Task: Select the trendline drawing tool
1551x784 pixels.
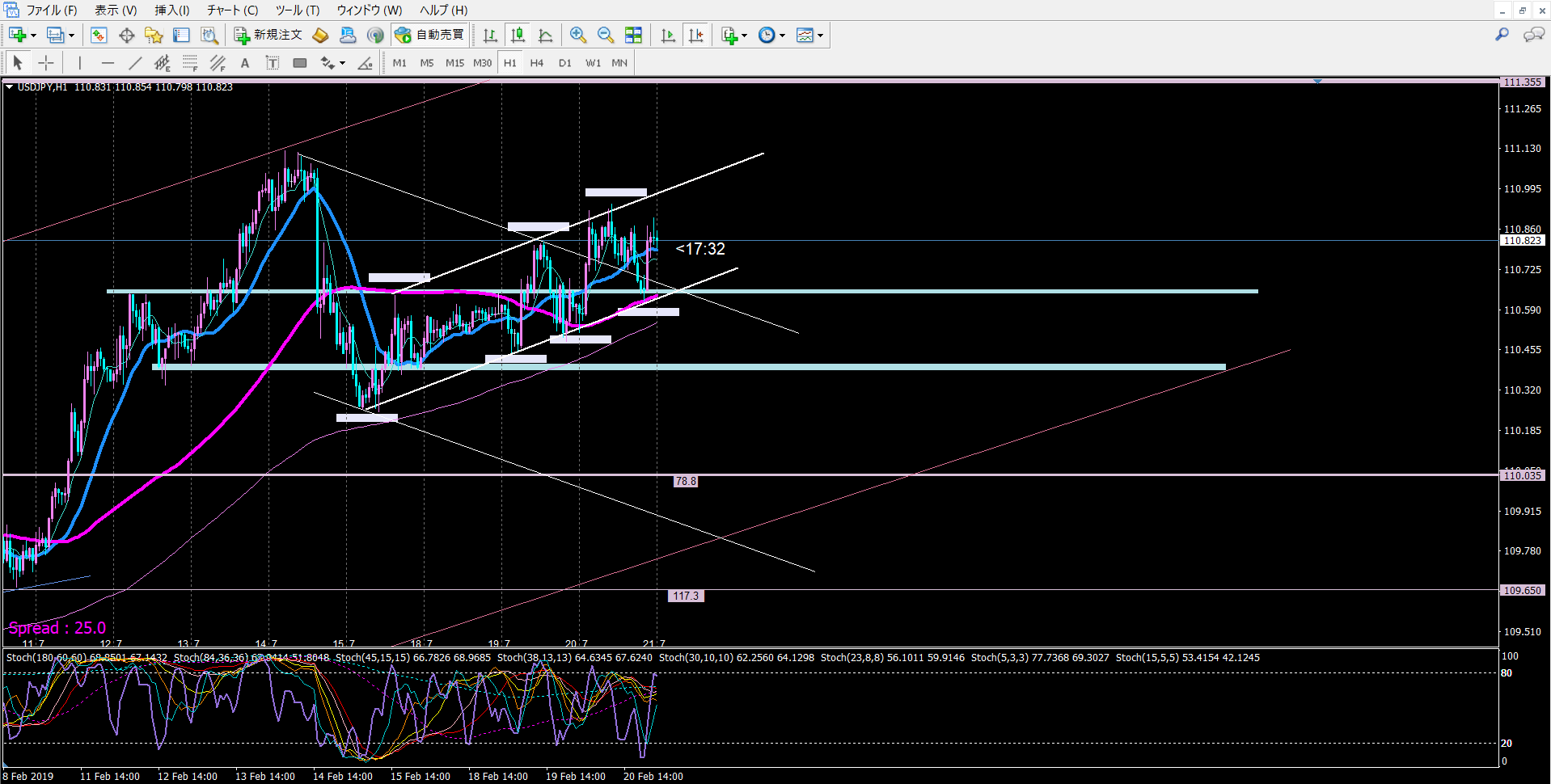Action: [135, 62]
